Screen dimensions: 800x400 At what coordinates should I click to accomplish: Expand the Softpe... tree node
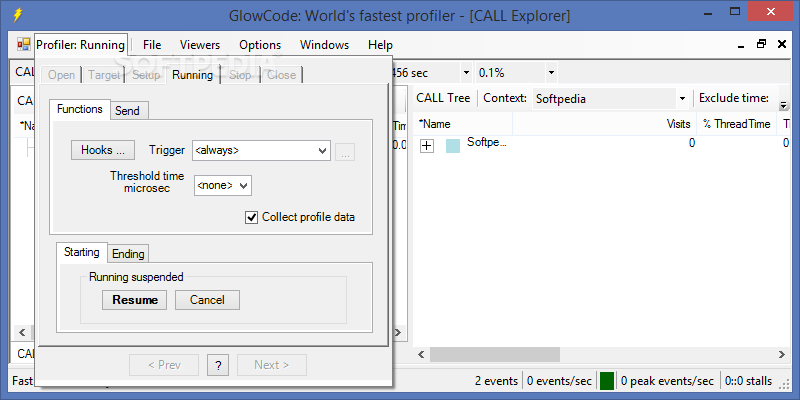(427, 146)
